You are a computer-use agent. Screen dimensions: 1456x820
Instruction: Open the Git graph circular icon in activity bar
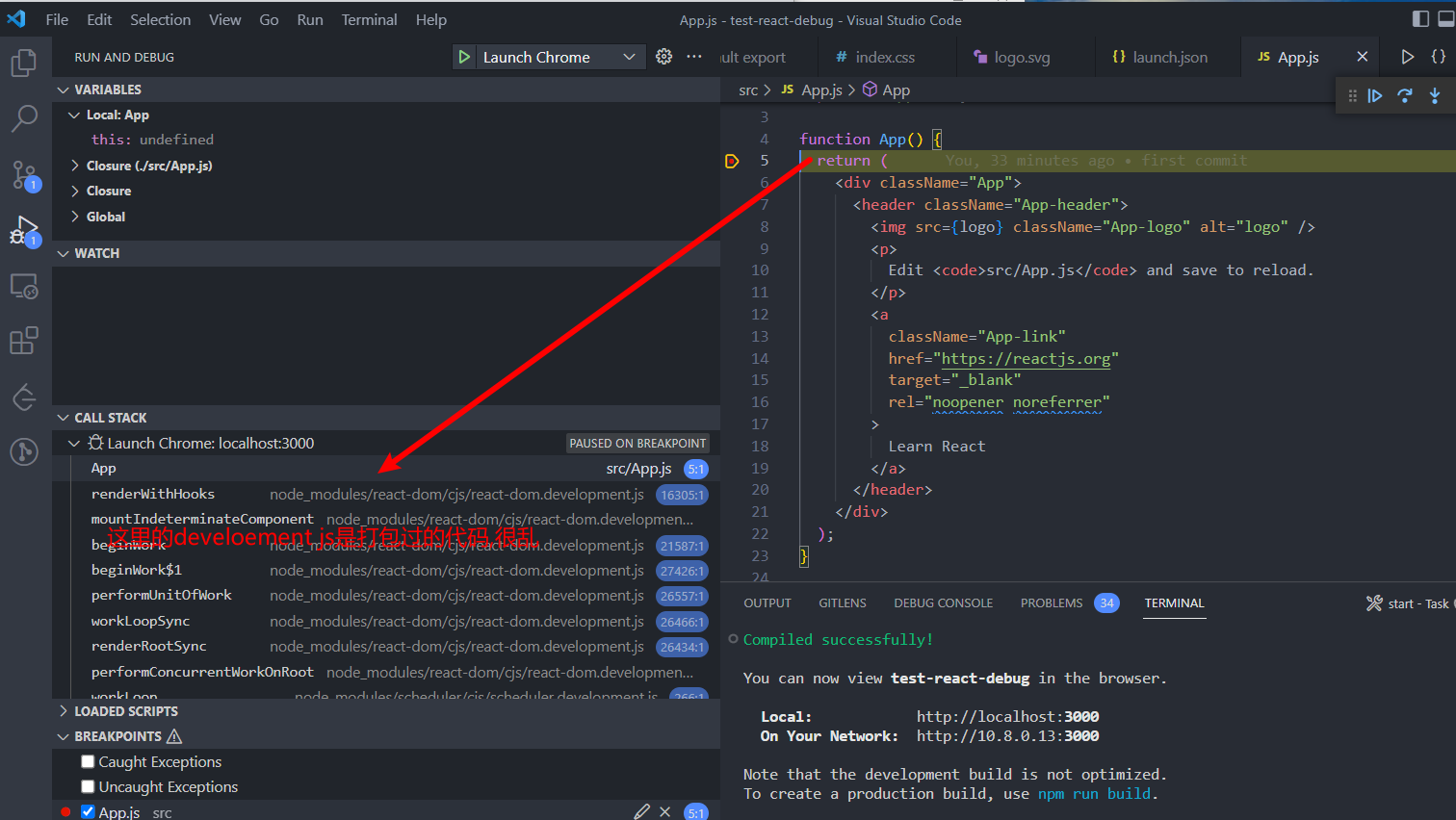[x=24, y=451]
